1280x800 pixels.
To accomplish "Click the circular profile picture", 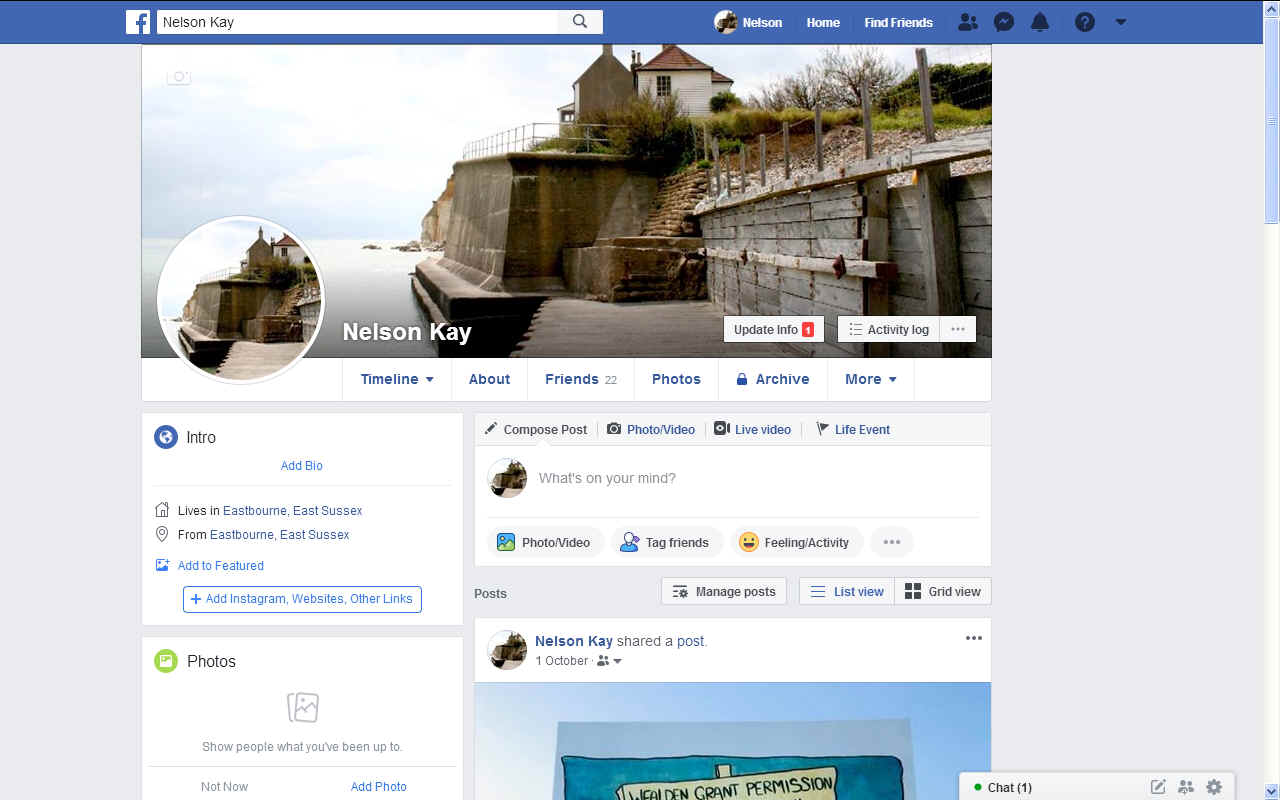I will click(241, 300).
